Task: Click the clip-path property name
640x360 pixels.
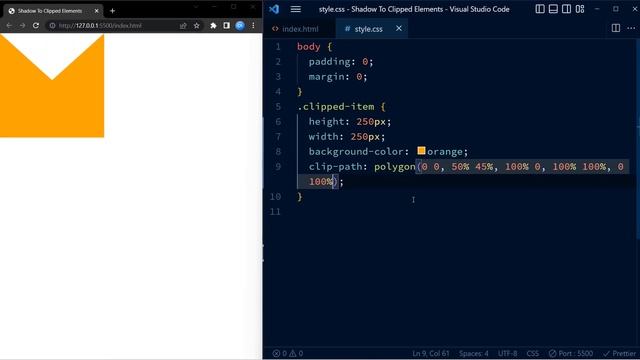Action: (x=335, y=167)
